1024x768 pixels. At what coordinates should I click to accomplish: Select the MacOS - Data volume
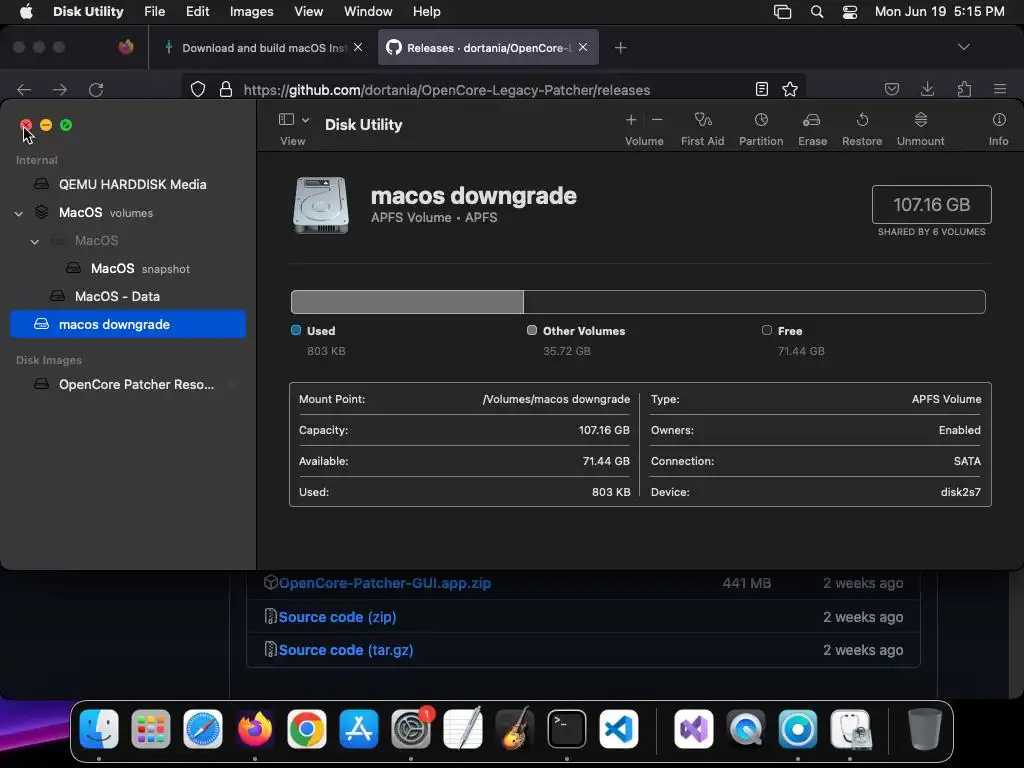tap(128, 296)
